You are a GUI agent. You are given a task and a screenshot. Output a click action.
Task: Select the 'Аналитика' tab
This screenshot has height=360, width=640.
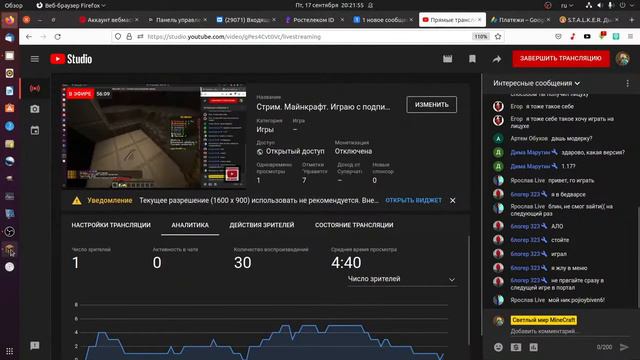(x=190, y=225)
